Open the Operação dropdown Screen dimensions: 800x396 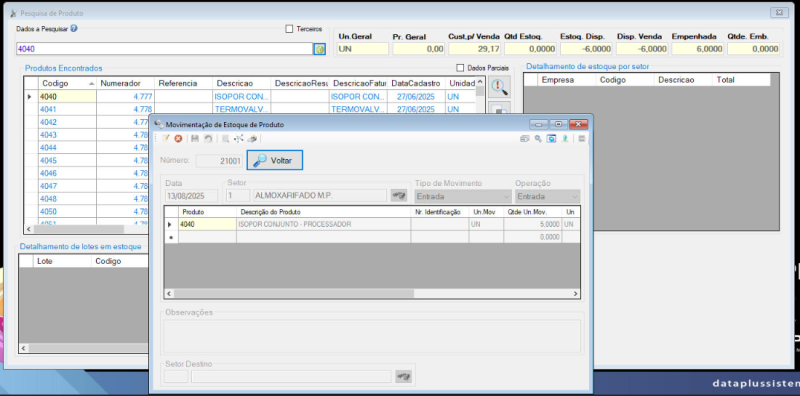pos(547,196)
